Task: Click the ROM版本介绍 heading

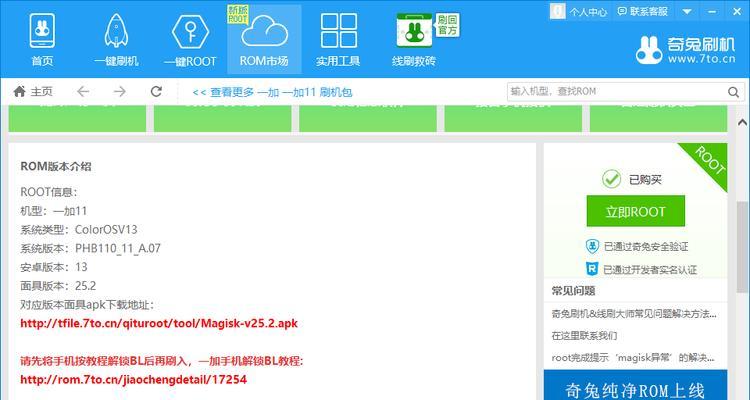Action: pos(55,167)
